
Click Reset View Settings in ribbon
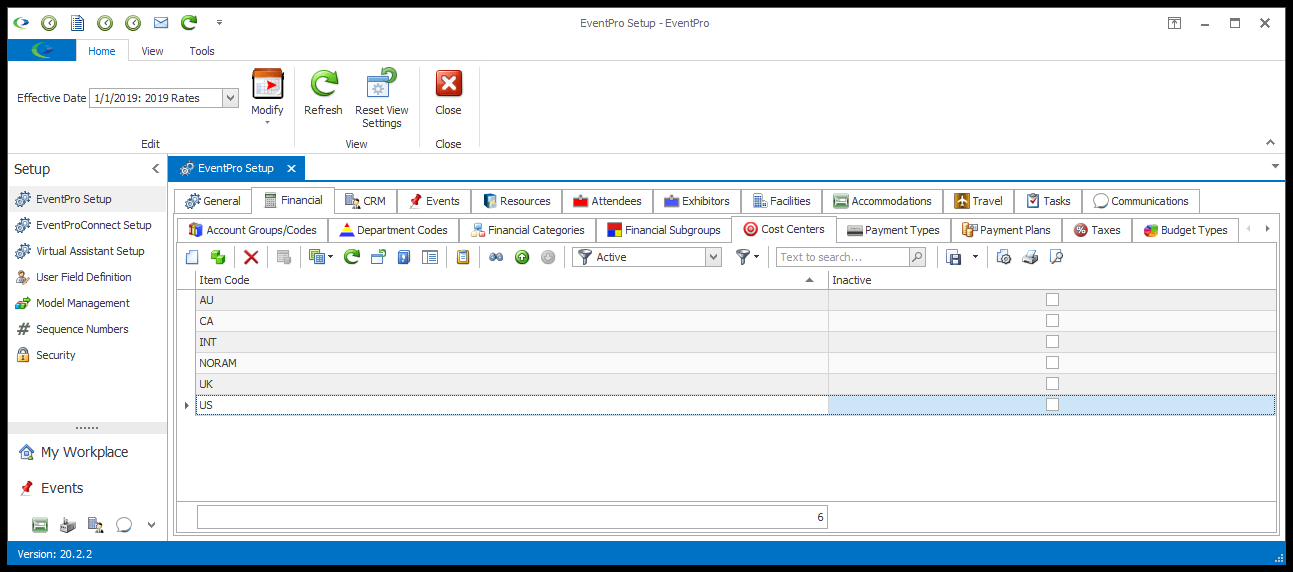(x=382, y=99)
